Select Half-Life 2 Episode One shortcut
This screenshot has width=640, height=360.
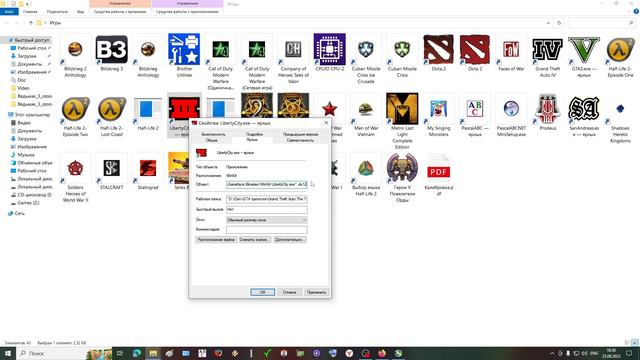coord(620,49)
